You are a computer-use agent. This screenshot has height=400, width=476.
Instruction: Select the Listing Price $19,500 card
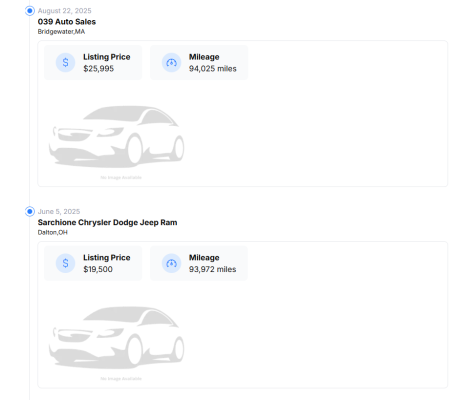pyautogui.click(x=93, y=263)
